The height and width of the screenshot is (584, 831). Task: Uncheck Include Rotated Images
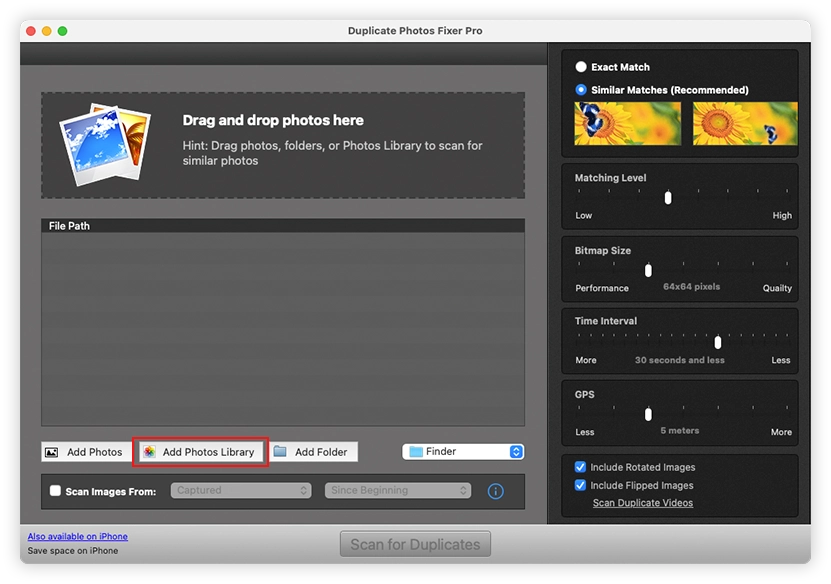[x=580, y=467]
